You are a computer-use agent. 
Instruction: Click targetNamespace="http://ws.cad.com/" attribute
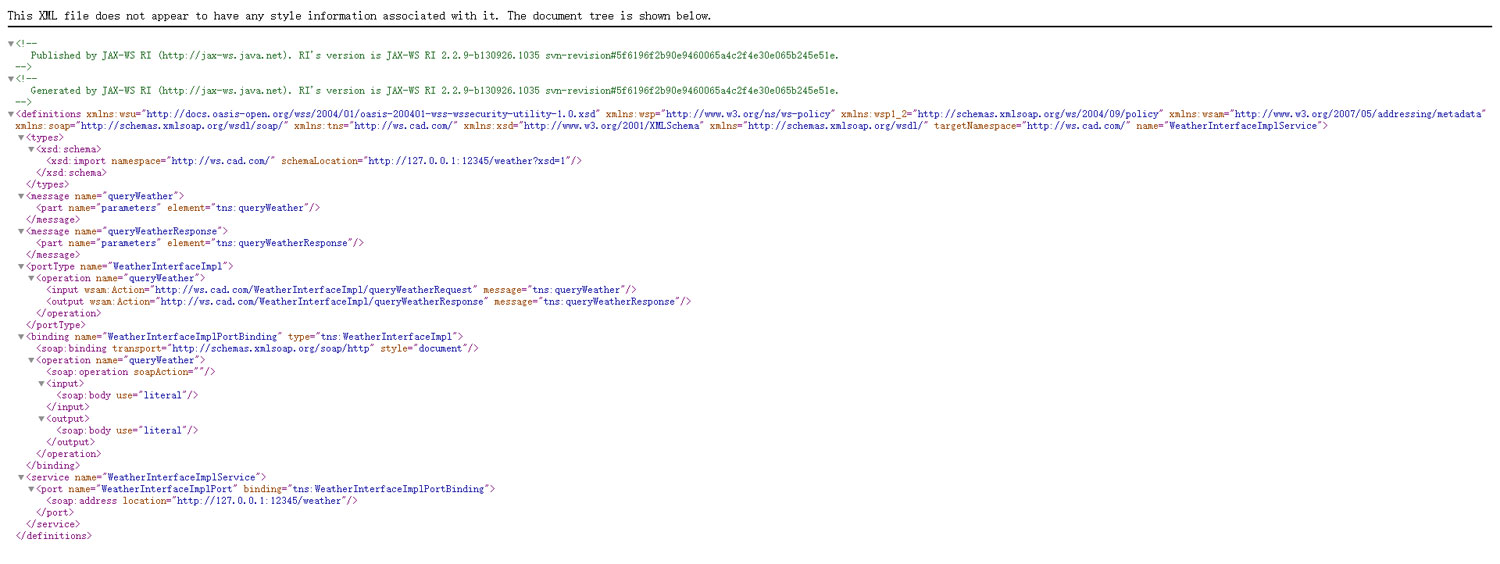point(1032,126)
